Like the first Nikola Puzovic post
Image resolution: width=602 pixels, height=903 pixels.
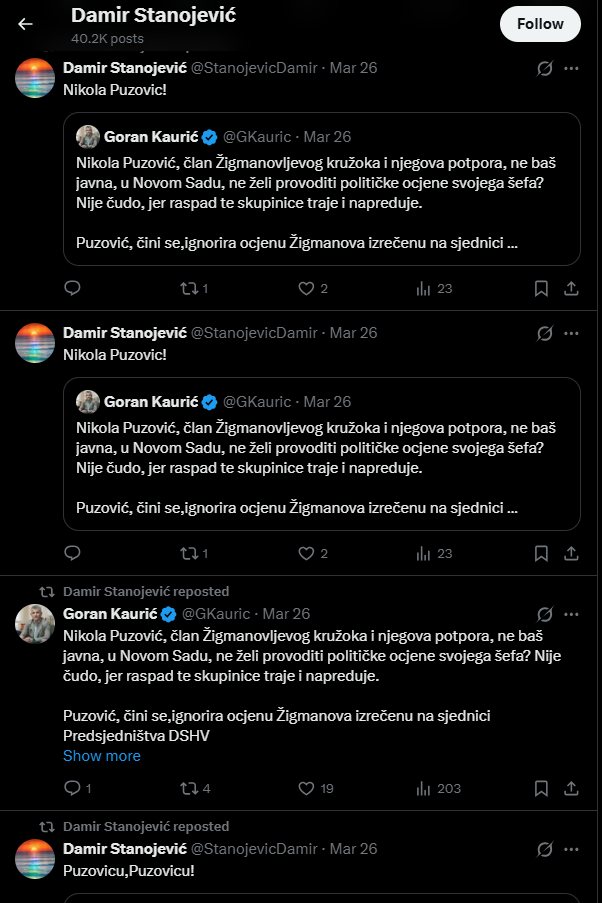[x=307, y=289]
